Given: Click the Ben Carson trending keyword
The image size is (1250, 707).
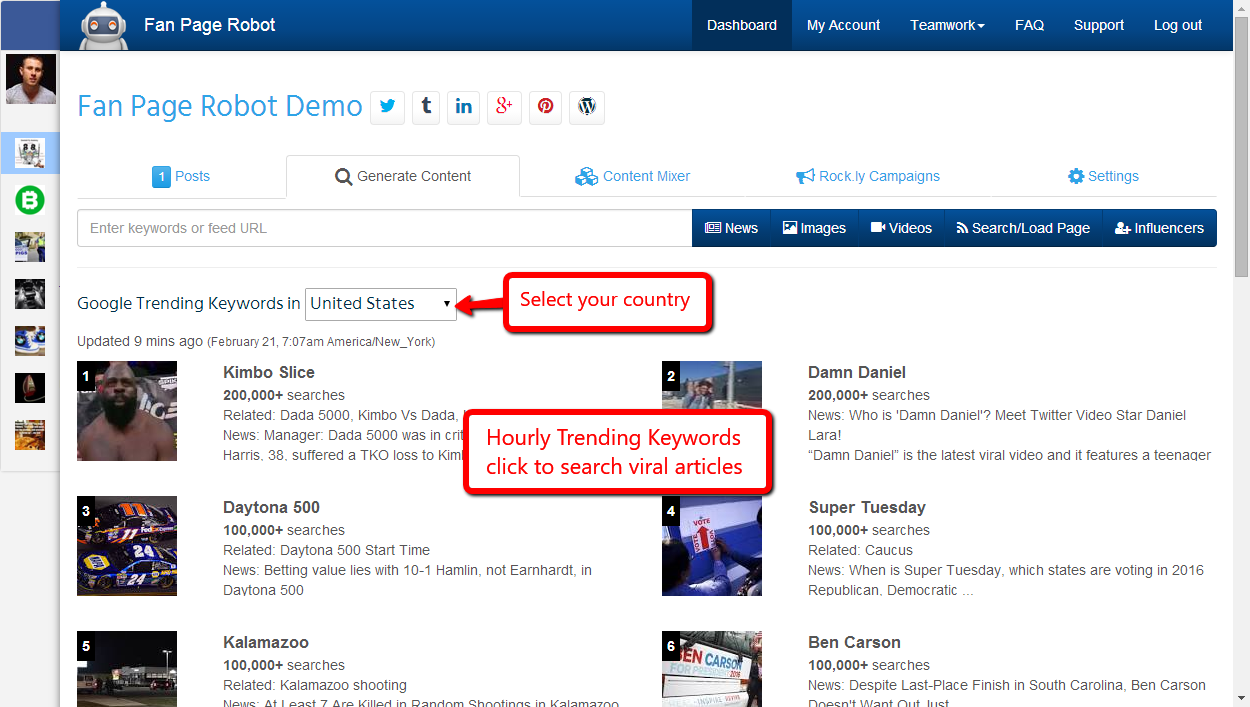Looking at the screenshot, I should [x=854, y=642].
